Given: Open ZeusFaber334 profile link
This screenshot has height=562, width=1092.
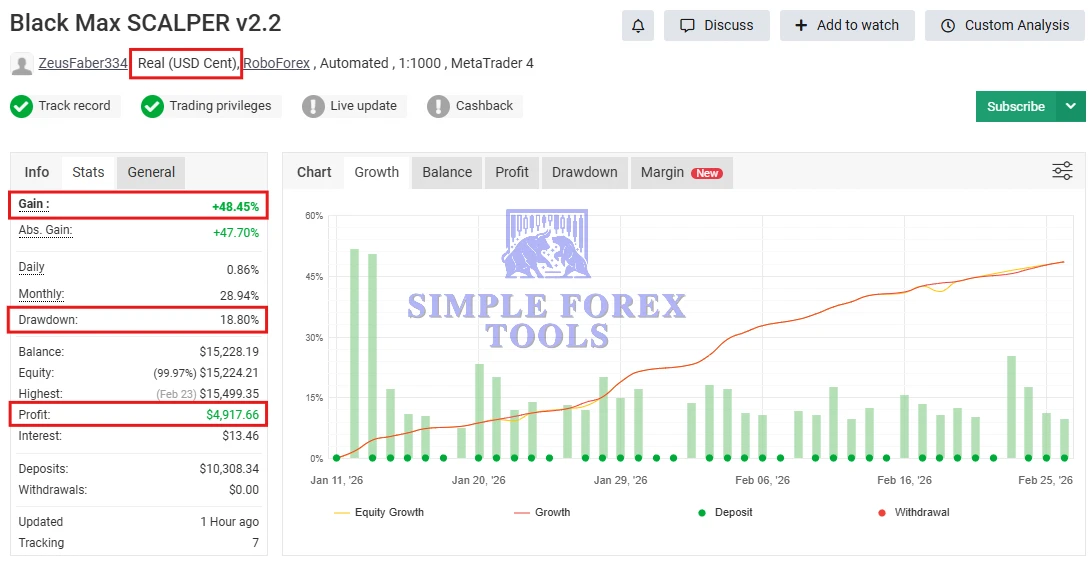Looking at the screenshot, I should pos(83,63).
